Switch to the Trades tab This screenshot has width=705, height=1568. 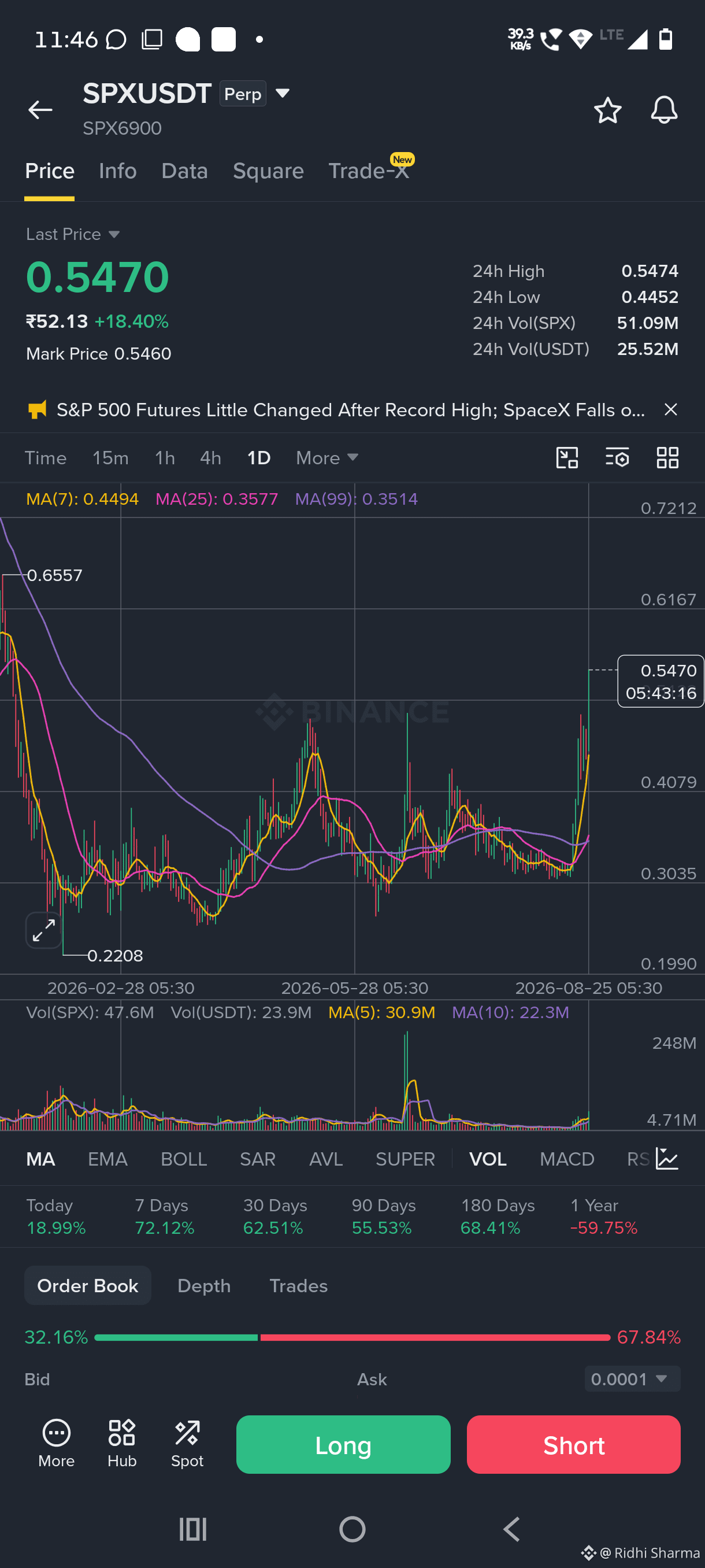pos(298,1286)
